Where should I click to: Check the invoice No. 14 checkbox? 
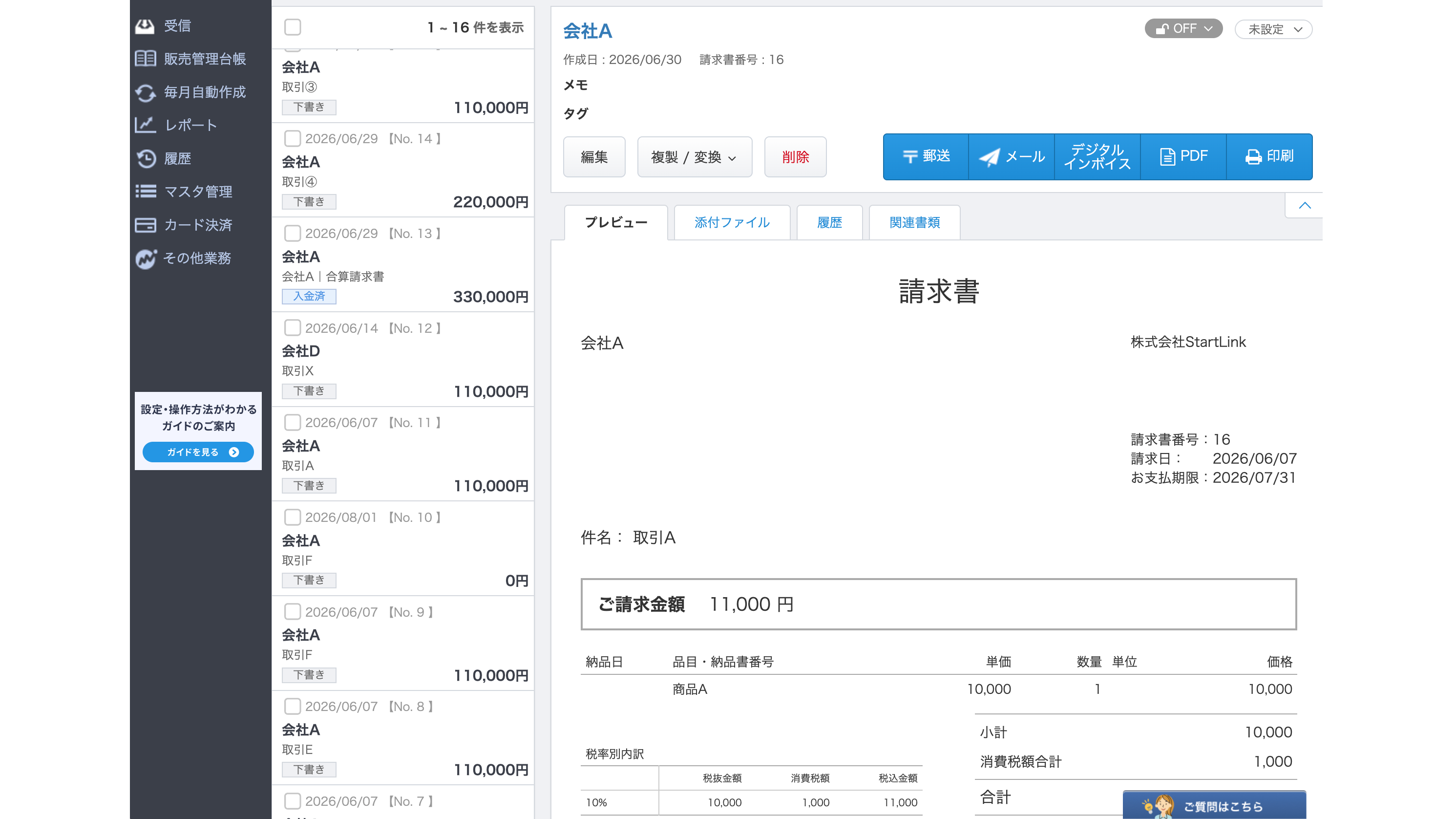[292, 139]
